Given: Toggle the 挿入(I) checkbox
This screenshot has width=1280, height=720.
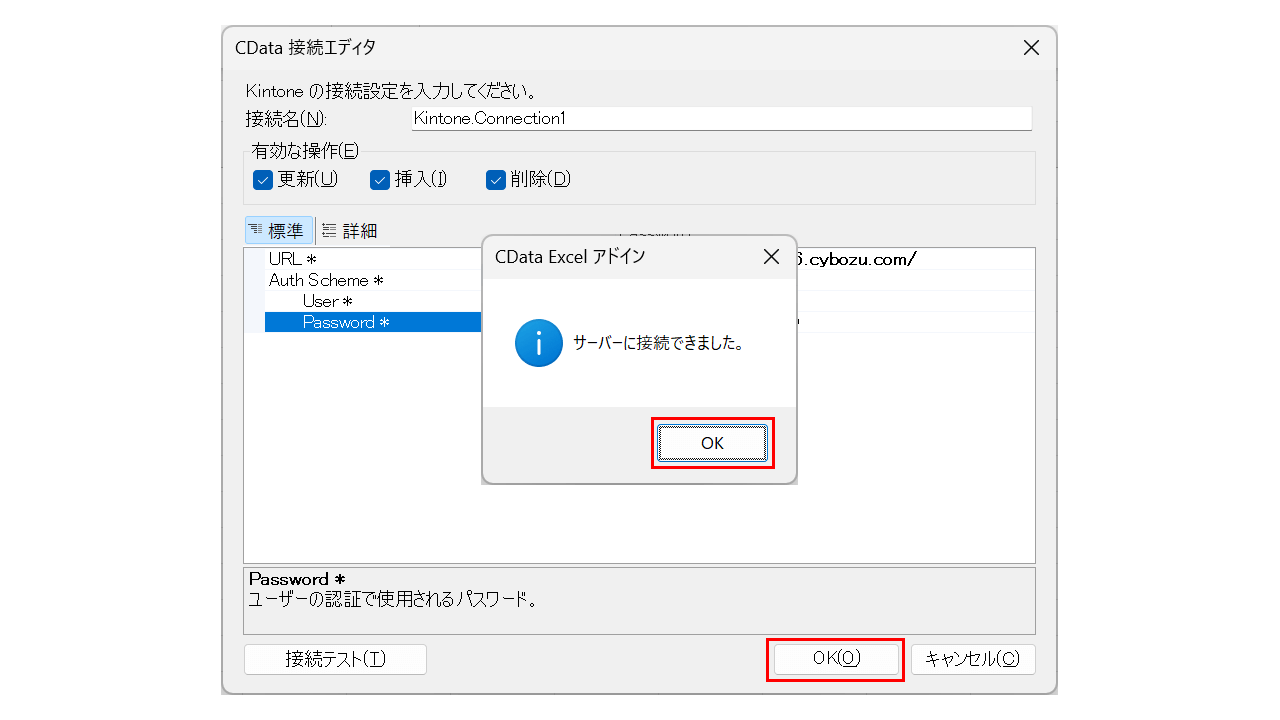Looking at the screenshot, I should [380, 180].
